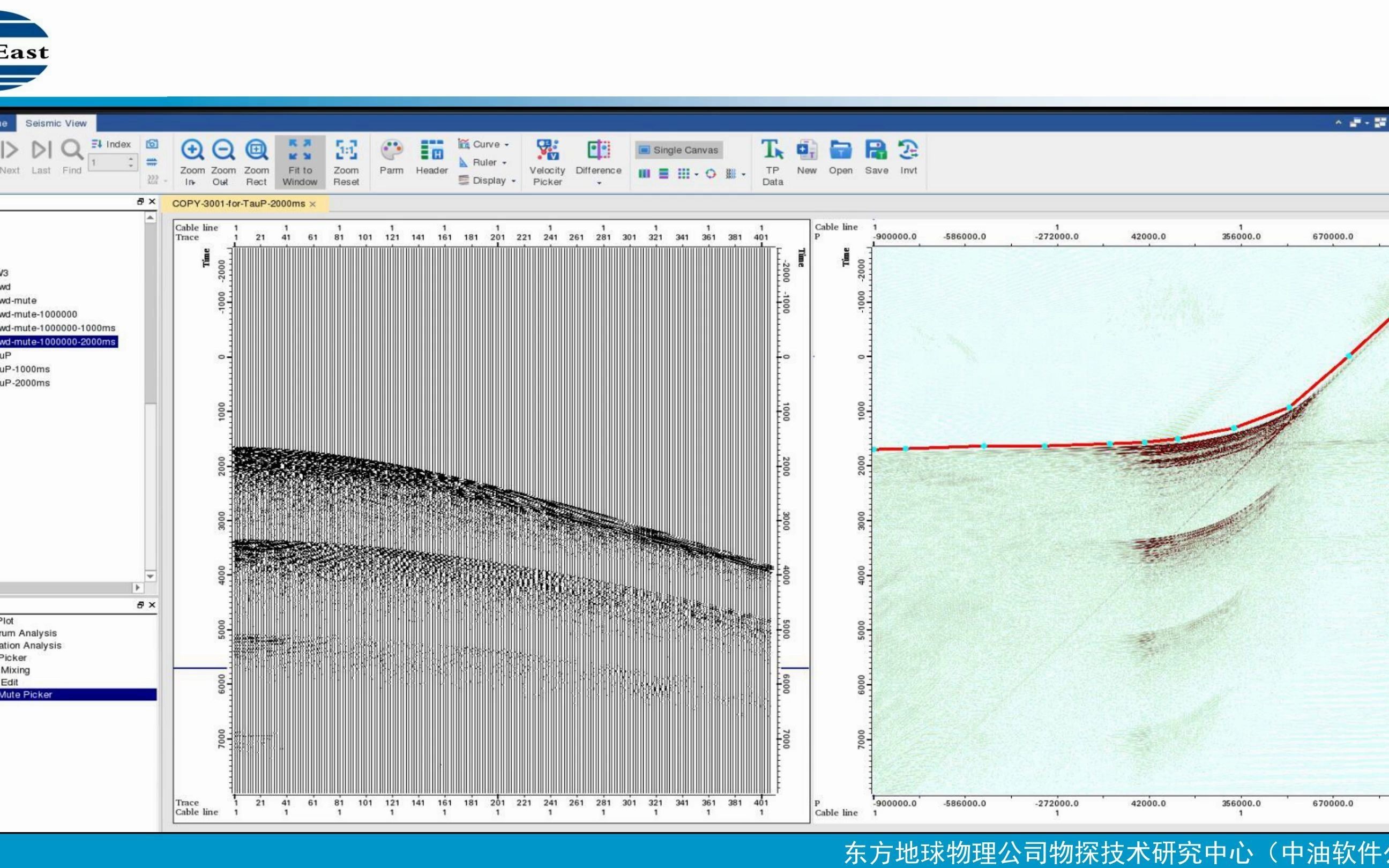1389x868 pixels.
Task: Select the Zoom Rect tool
Action: 256,151
